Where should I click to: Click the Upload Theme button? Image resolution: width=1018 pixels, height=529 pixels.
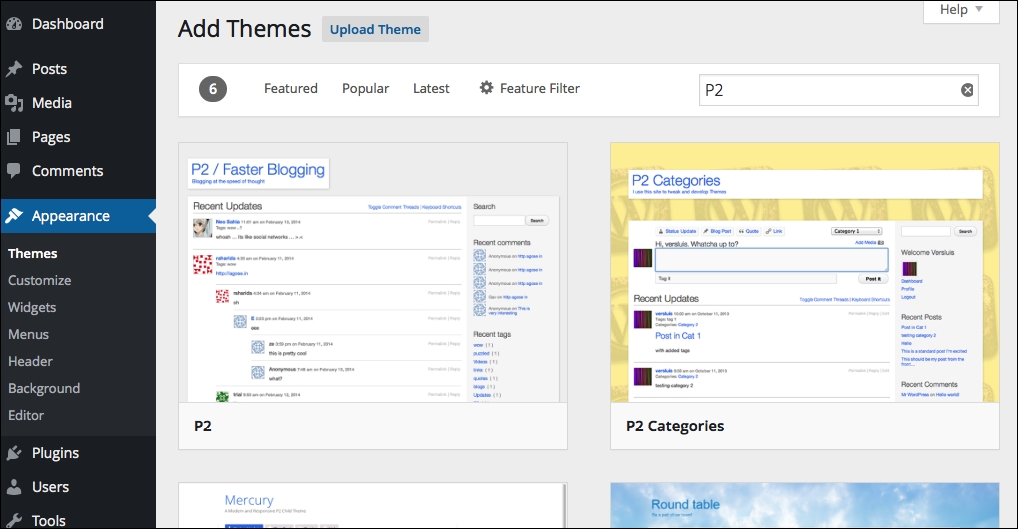pyautogui.click(x=375, y=29)
